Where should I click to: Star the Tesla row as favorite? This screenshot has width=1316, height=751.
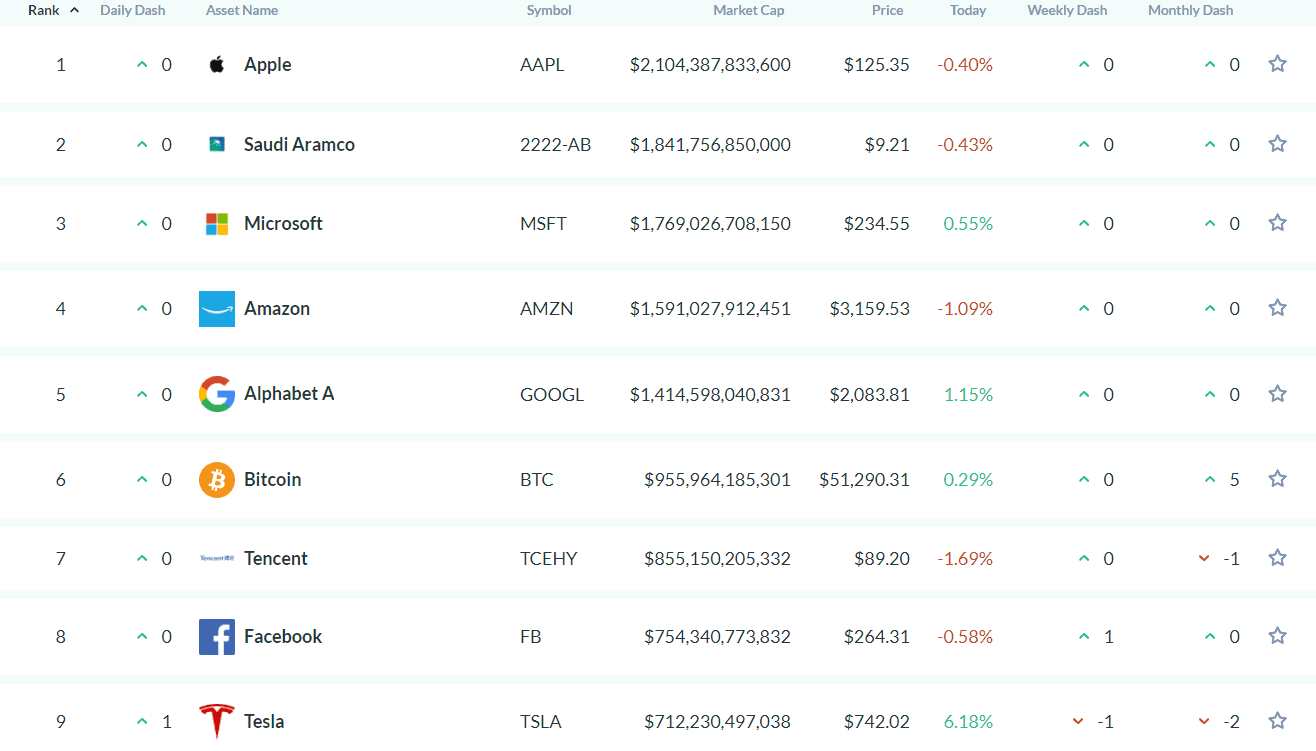(1277, 720)
